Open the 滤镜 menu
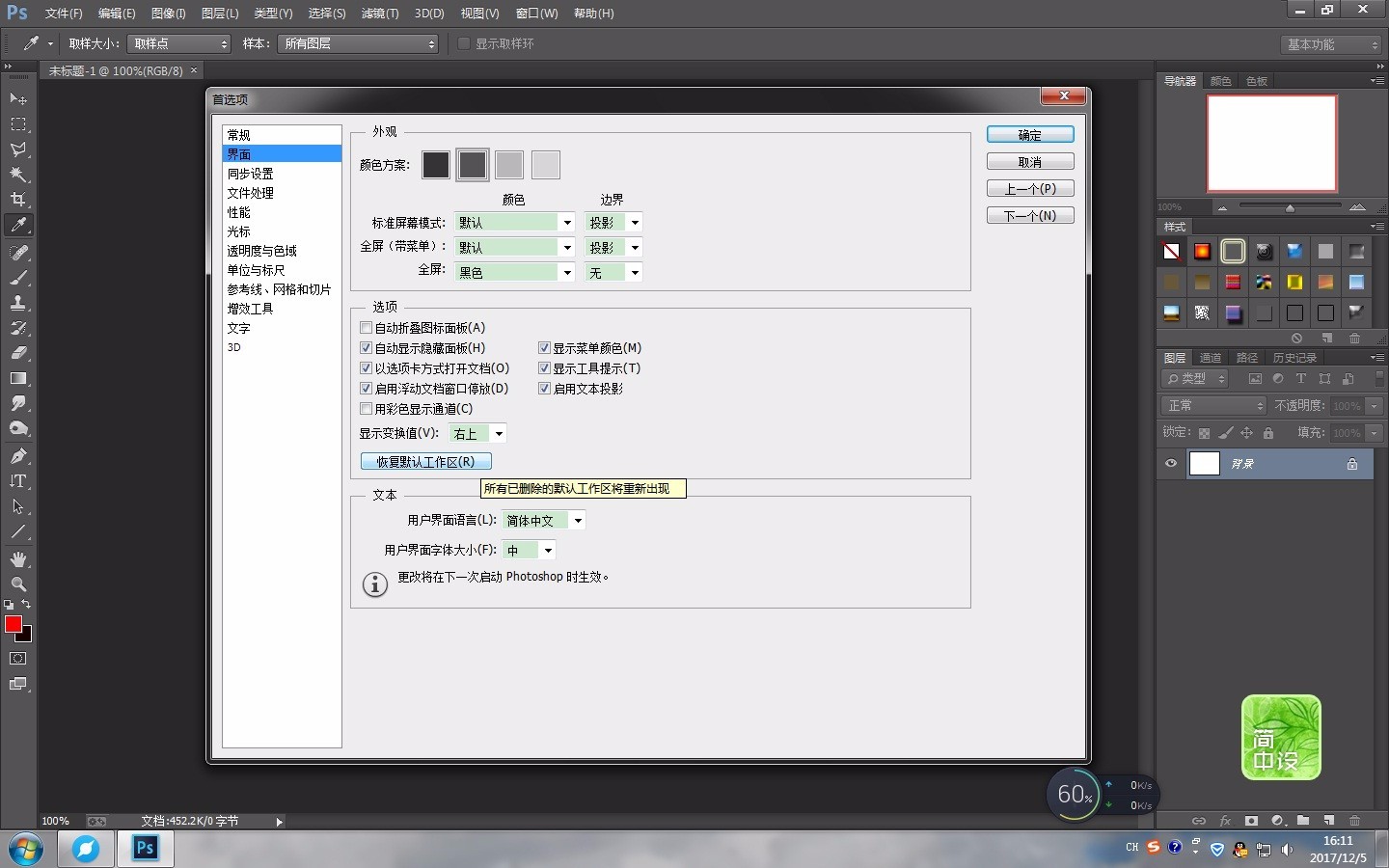Image resolution: width=1389 pixels, height=868 pixels. pos(379,14)
